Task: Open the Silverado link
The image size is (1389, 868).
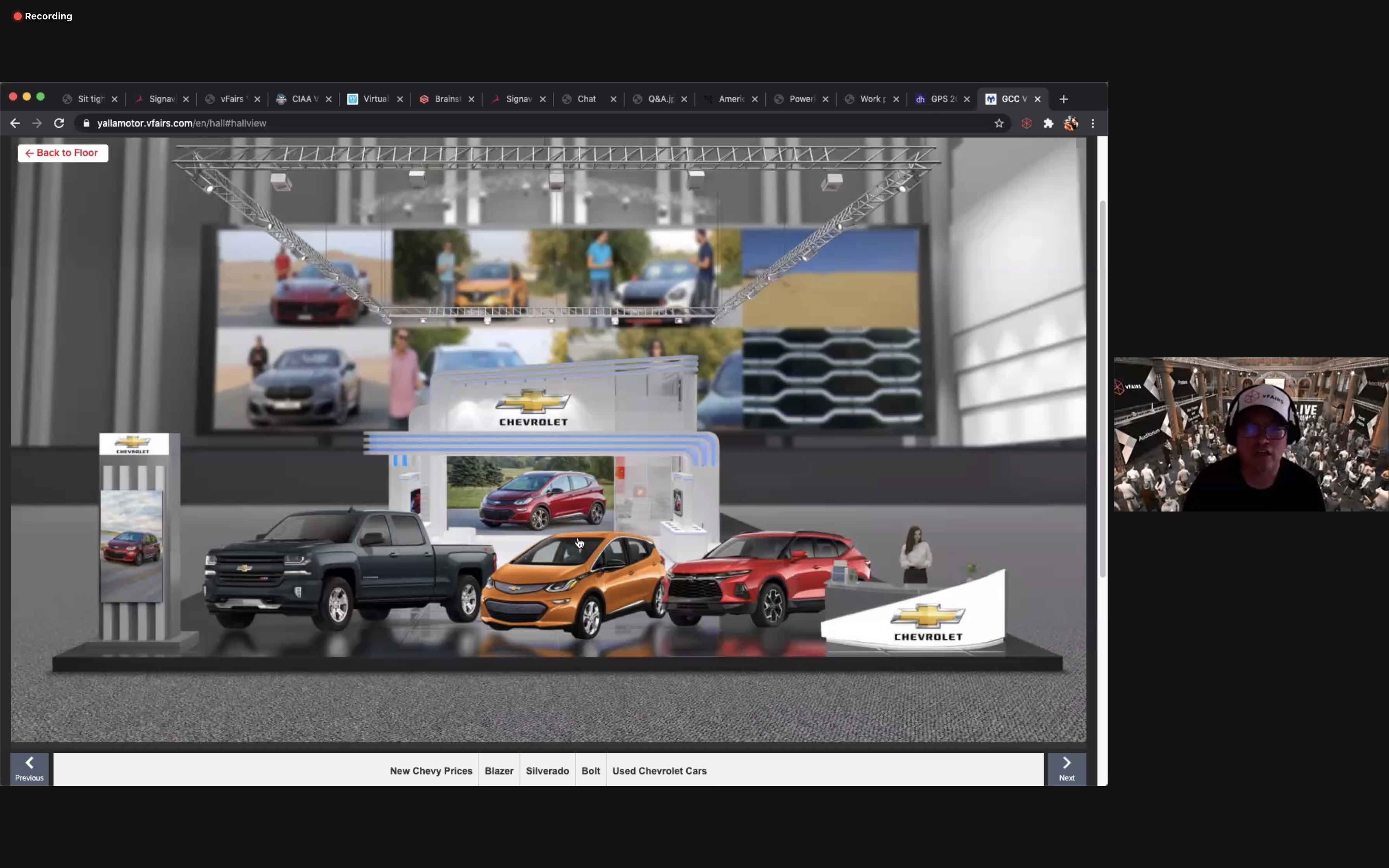Action: (x=548, y=771)
